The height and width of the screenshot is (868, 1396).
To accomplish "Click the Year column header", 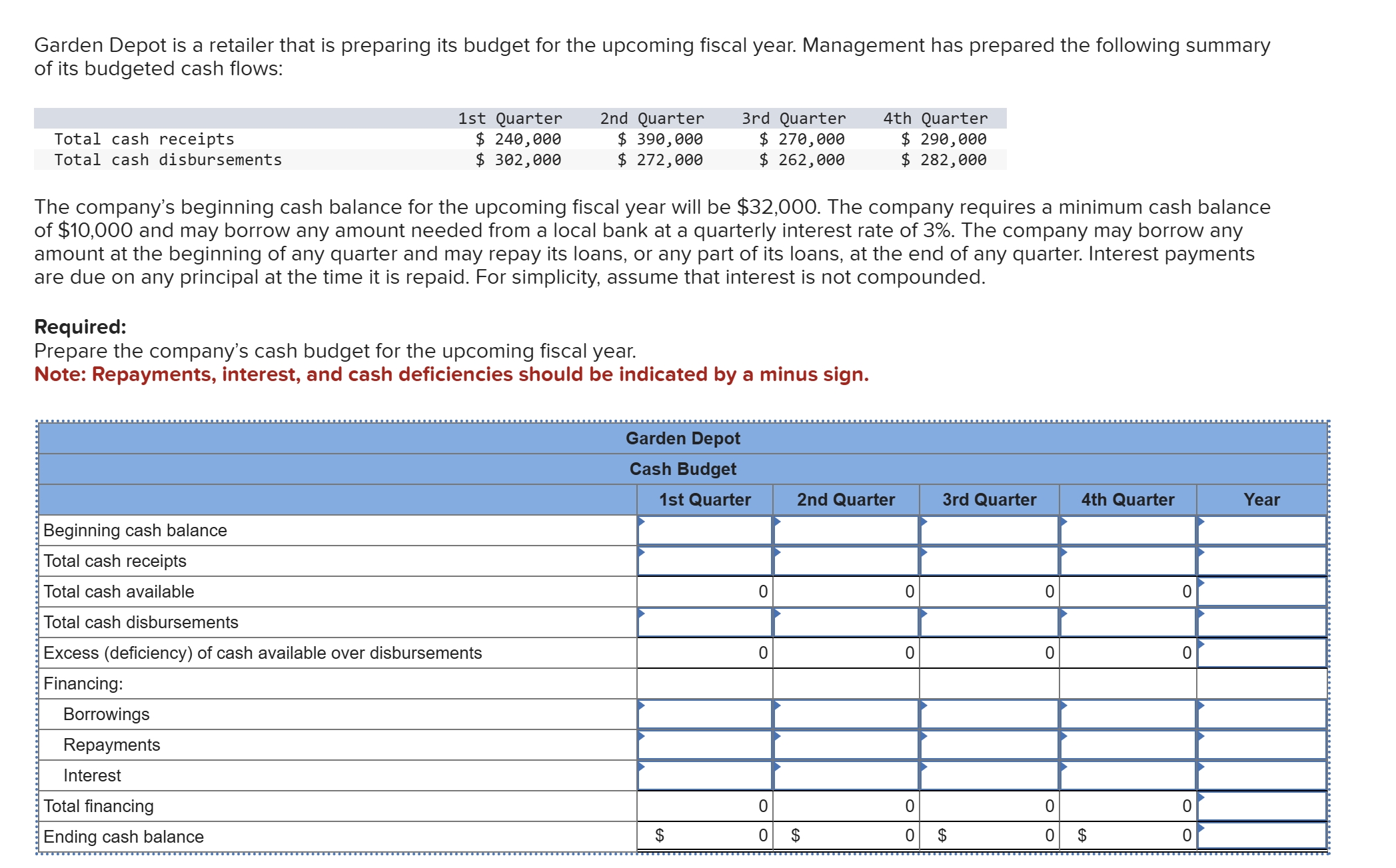I will tap(1261, 500).
